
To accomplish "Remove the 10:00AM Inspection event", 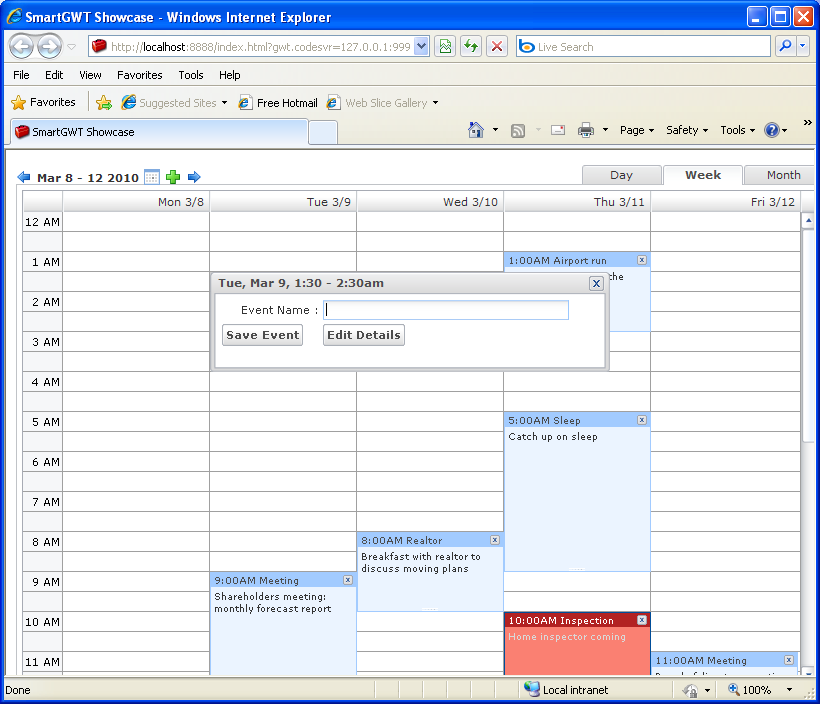I will coord(642,620).
